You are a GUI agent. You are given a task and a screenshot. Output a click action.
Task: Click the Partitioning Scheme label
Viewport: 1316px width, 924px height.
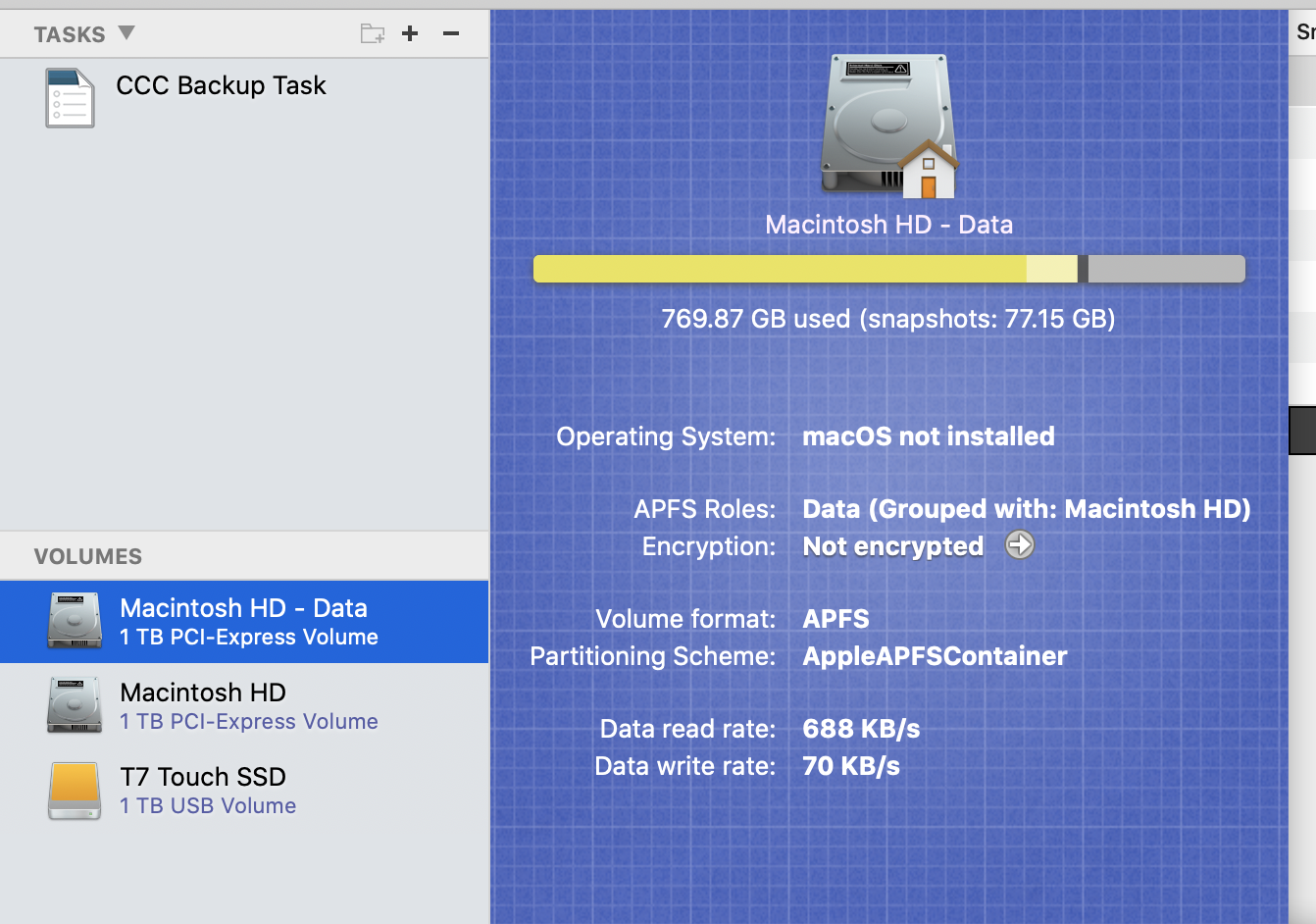[653, 656]
